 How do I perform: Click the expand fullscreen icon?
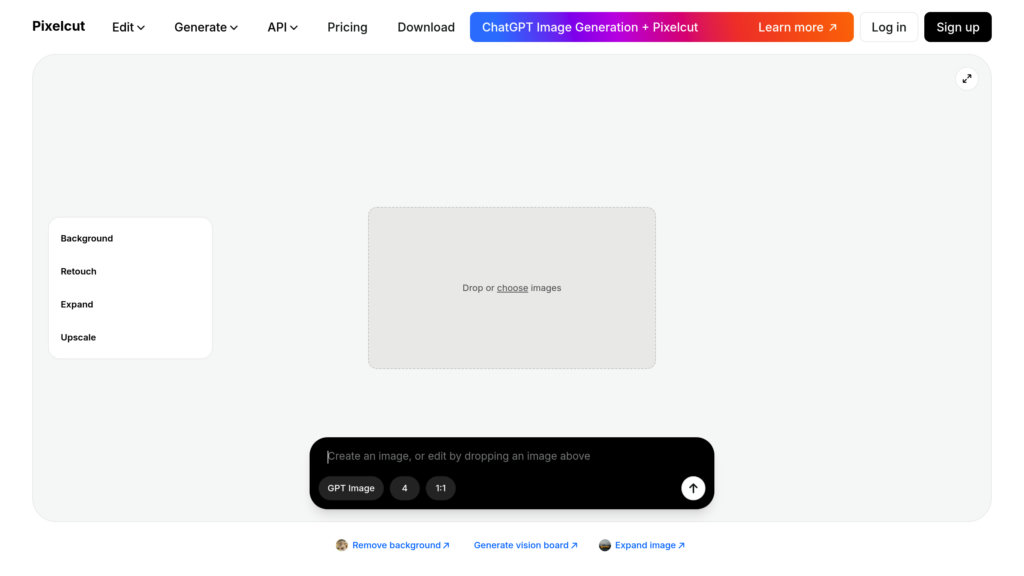pyautogui.click(x=966, y=78)
